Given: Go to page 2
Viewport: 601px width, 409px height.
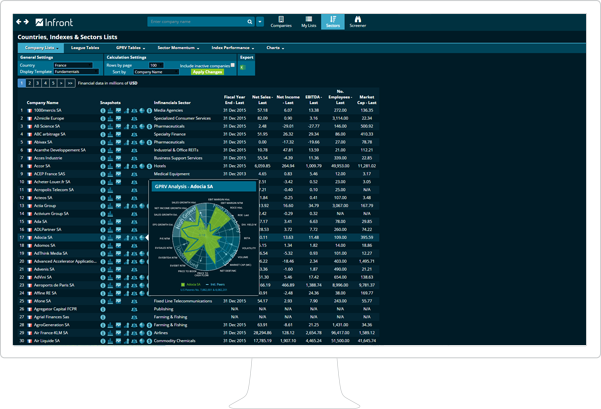Looking at the screenshot, I should 30,83.
